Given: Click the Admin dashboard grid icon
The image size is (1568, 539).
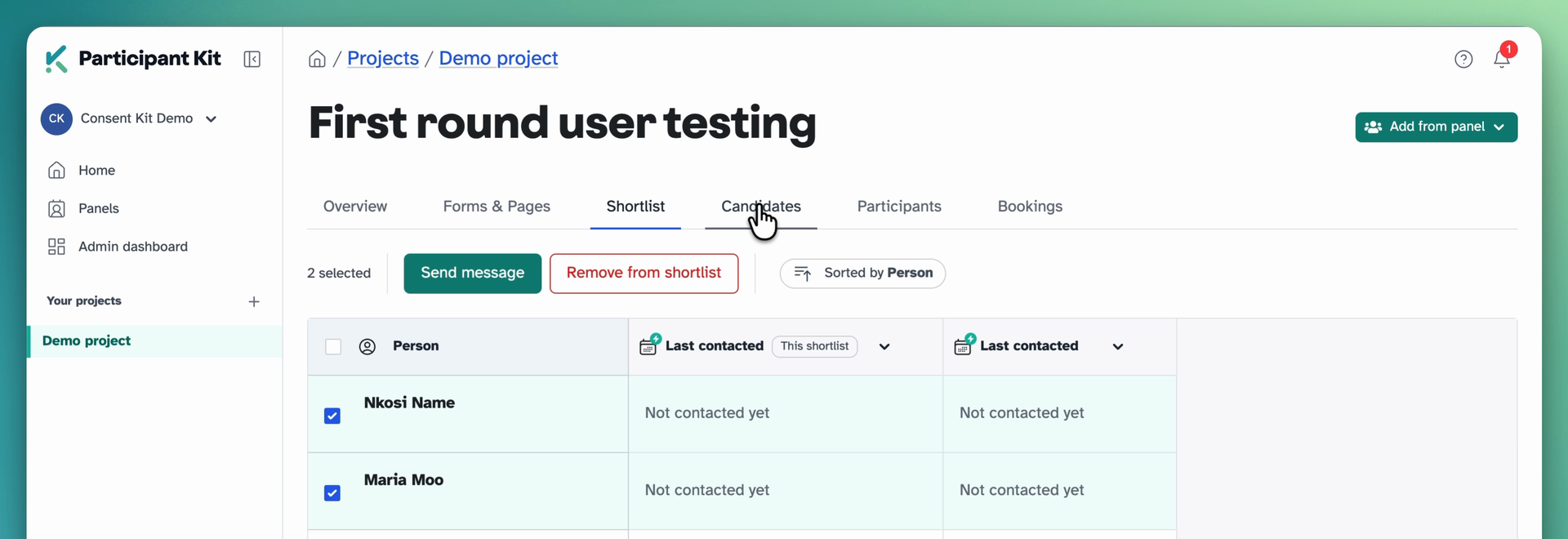Looking at the screenshot, I should [x=56, y=247].
